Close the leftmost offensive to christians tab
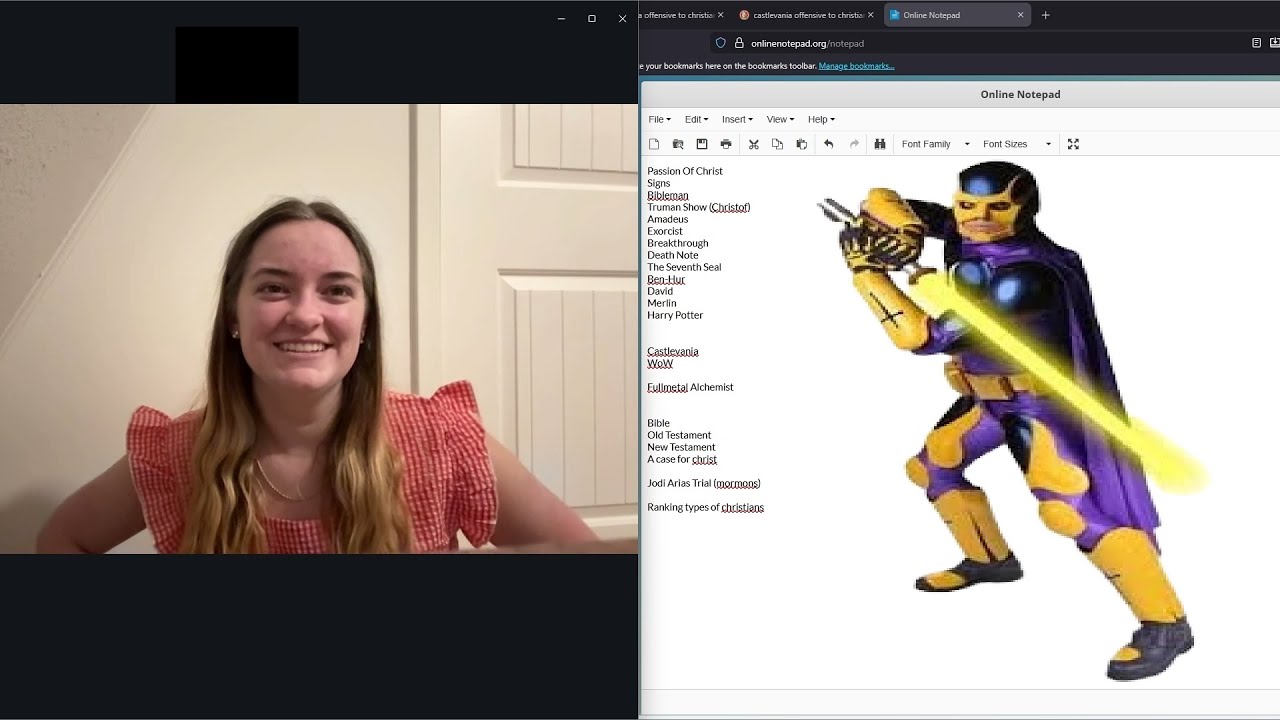 tap(720, 15)
